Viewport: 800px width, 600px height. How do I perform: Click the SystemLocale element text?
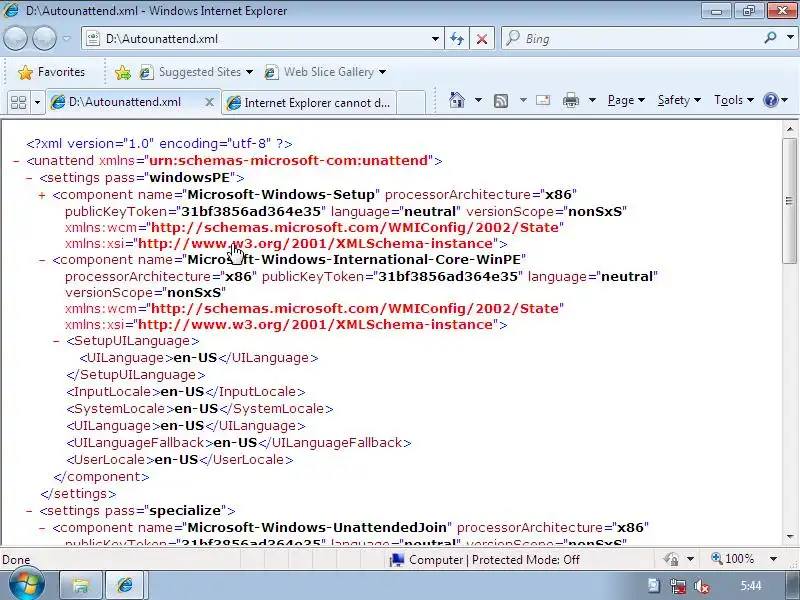[199, 409]
